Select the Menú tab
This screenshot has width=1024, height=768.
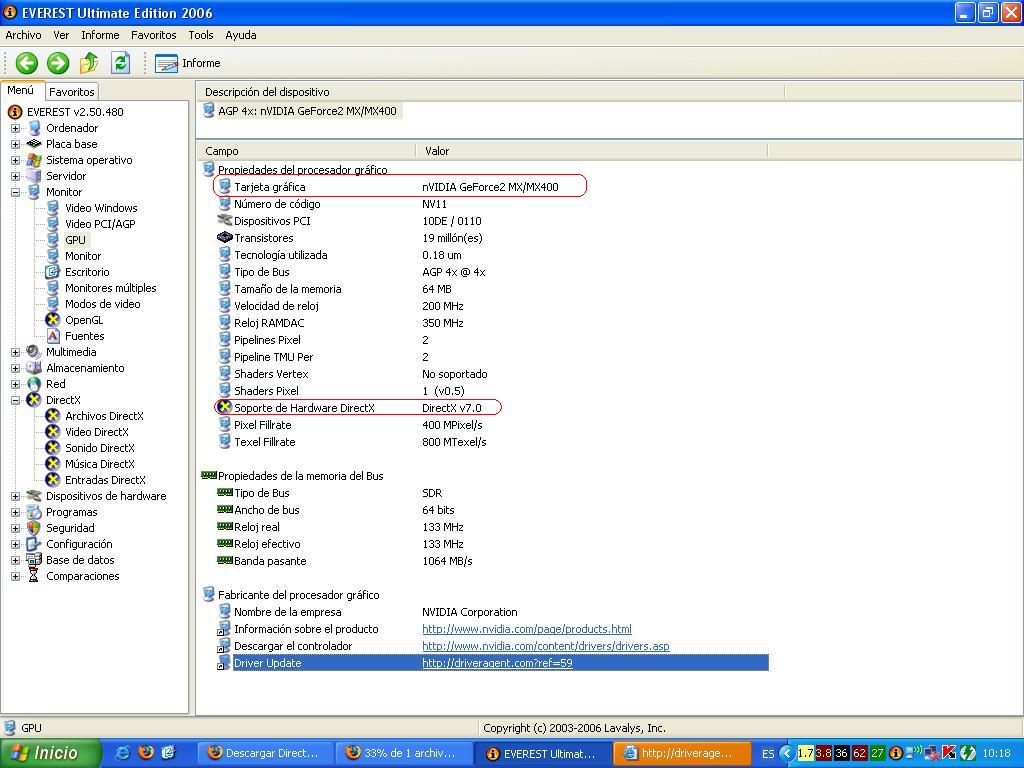point(21,91)
